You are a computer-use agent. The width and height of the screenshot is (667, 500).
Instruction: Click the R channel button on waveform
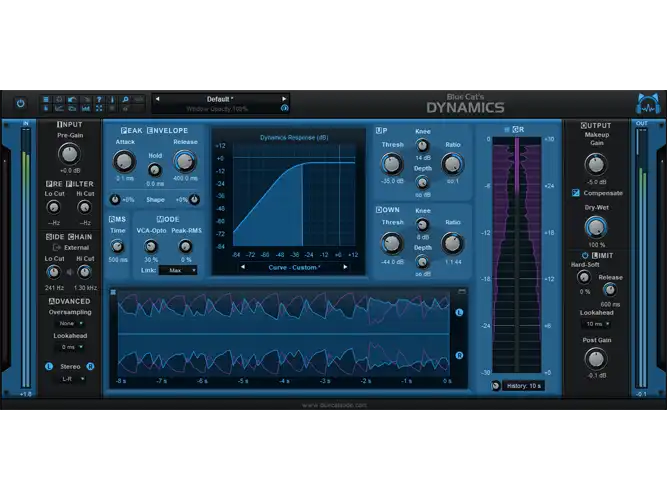(x=459, y=355)
